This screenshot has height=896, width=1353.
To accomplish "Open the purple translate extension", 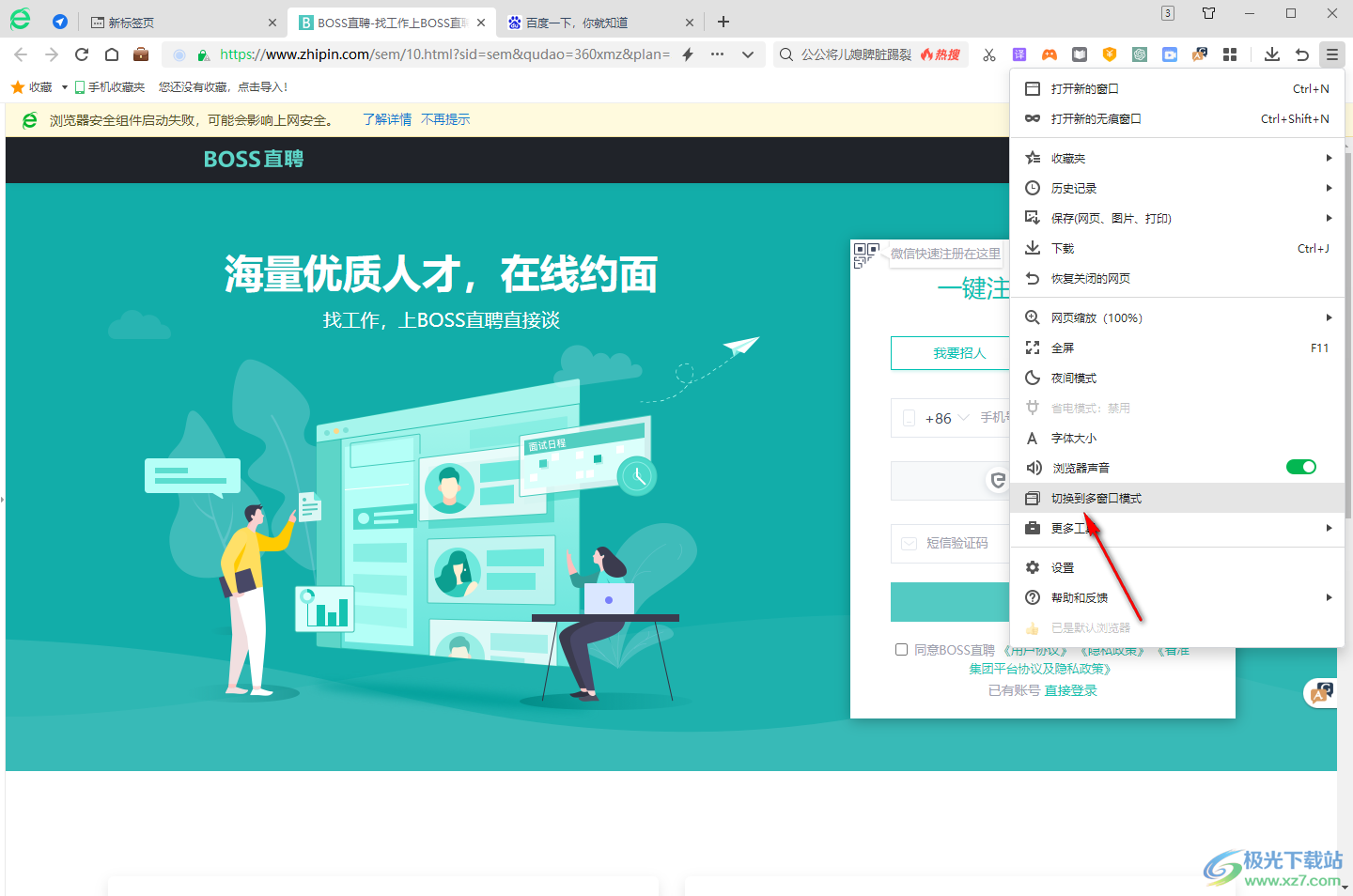I will tap(1019, 54).
